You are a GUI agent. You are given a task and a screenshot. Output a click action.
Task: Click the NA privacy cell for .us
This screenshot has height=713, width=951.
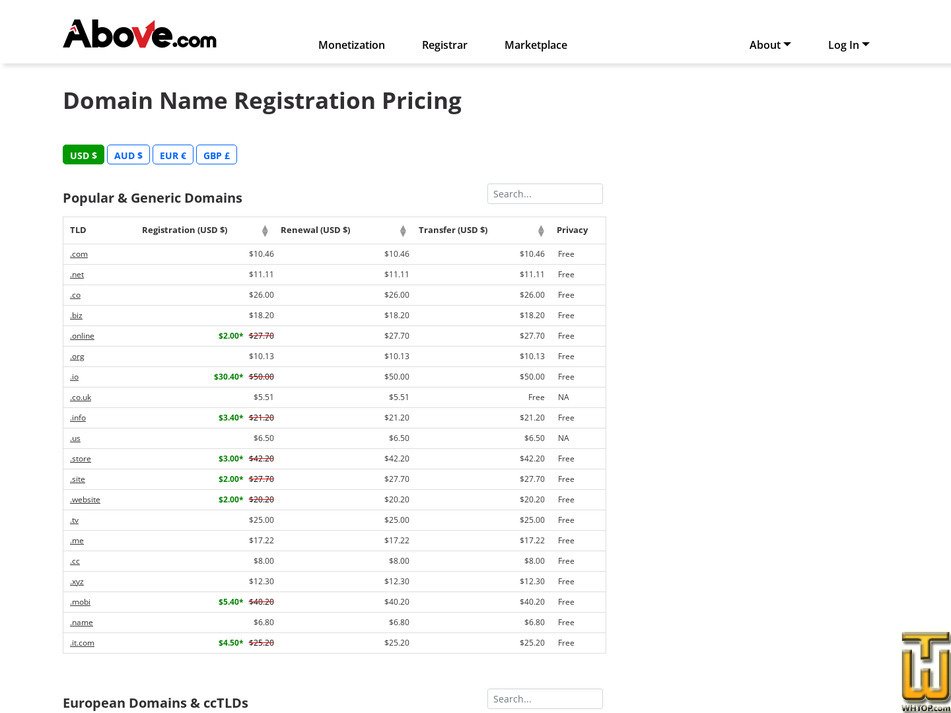click(563, 438)
